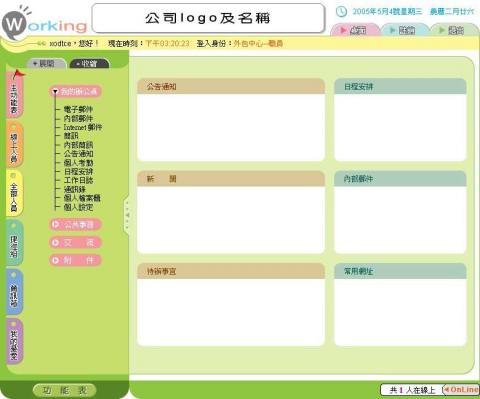Open 個人檔案櫃 in the tree
This screenshot has height=399, width=480.
[82, 198]
